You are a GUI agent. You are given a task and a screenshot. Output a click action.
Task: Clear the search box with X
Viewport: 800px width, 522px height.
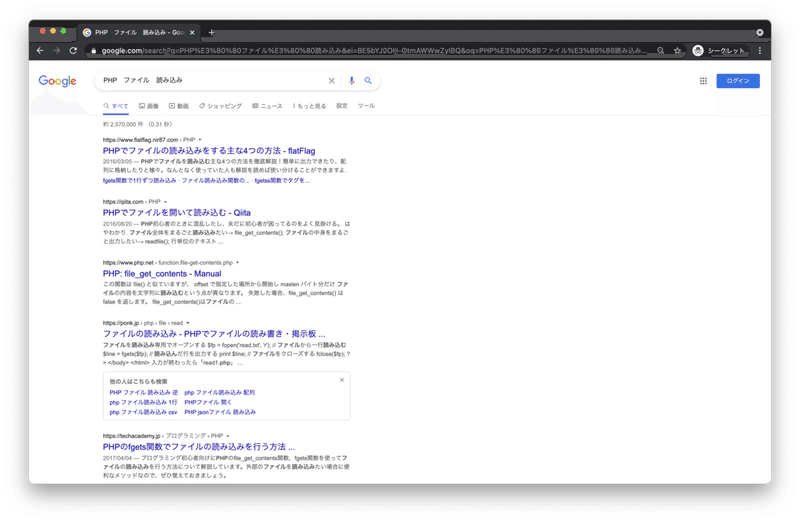[x=332, y=81]
